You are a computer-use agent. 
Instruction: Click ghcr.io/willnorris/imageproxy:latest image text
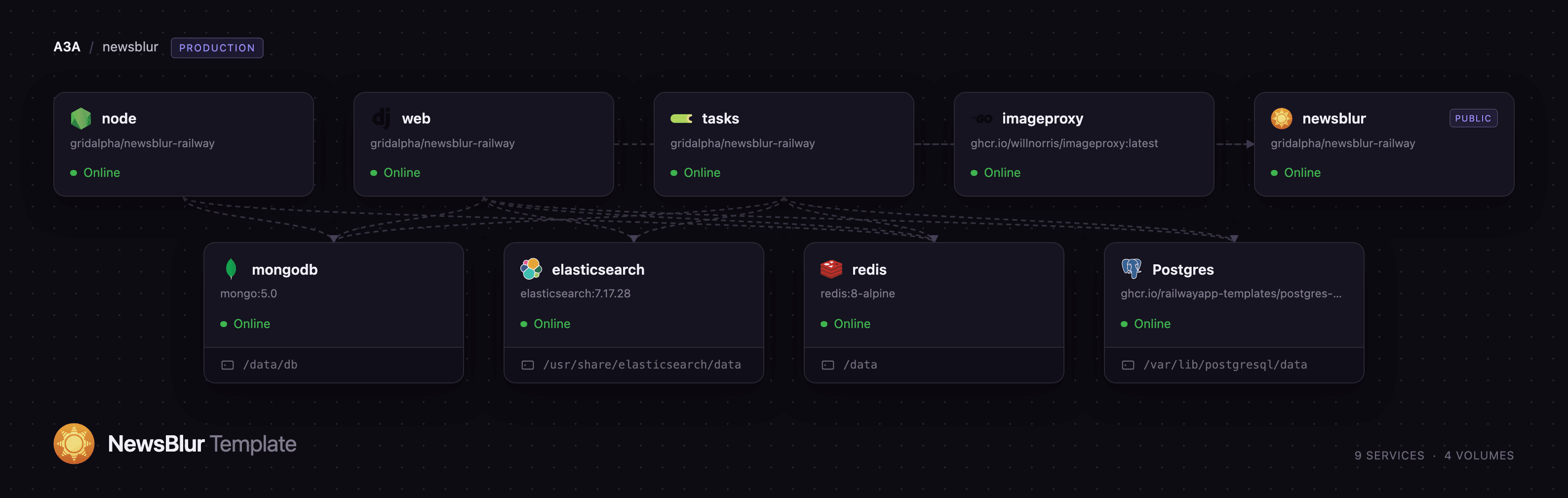pos(1064,144)
